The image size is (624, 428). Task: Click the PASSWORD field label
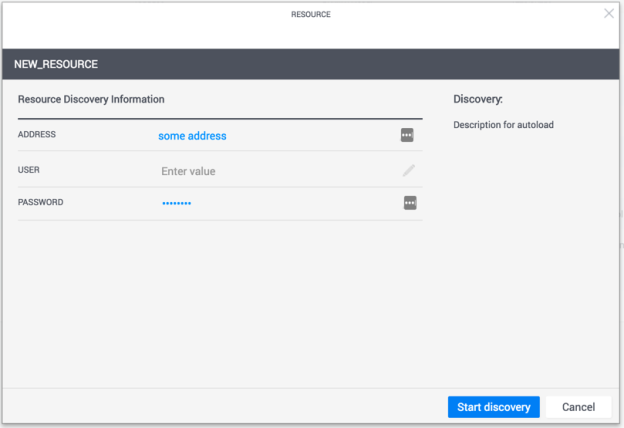pyautogui.click(x=40, y=202)
